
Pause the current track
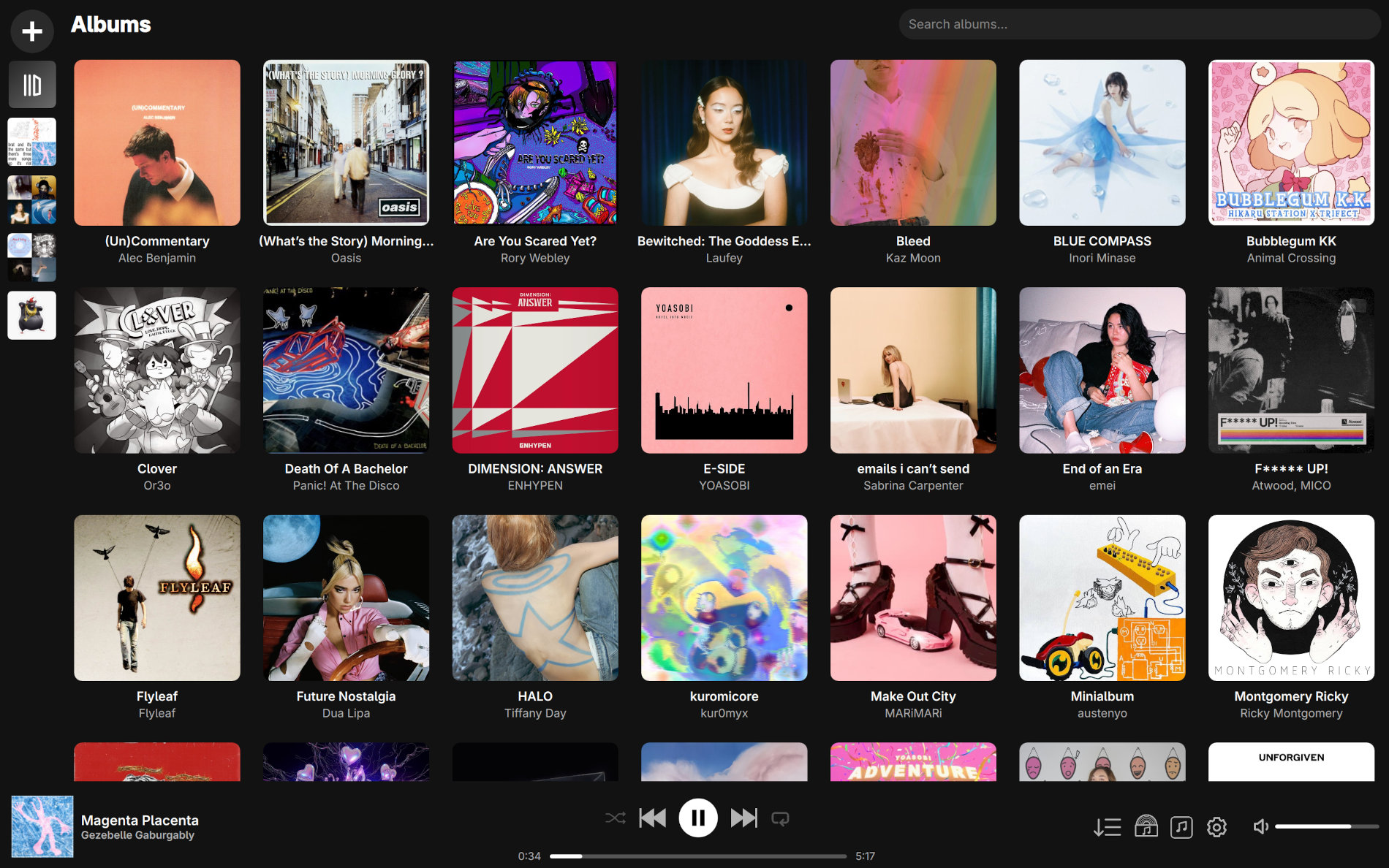pyautogui.click(x=698, y=818)
